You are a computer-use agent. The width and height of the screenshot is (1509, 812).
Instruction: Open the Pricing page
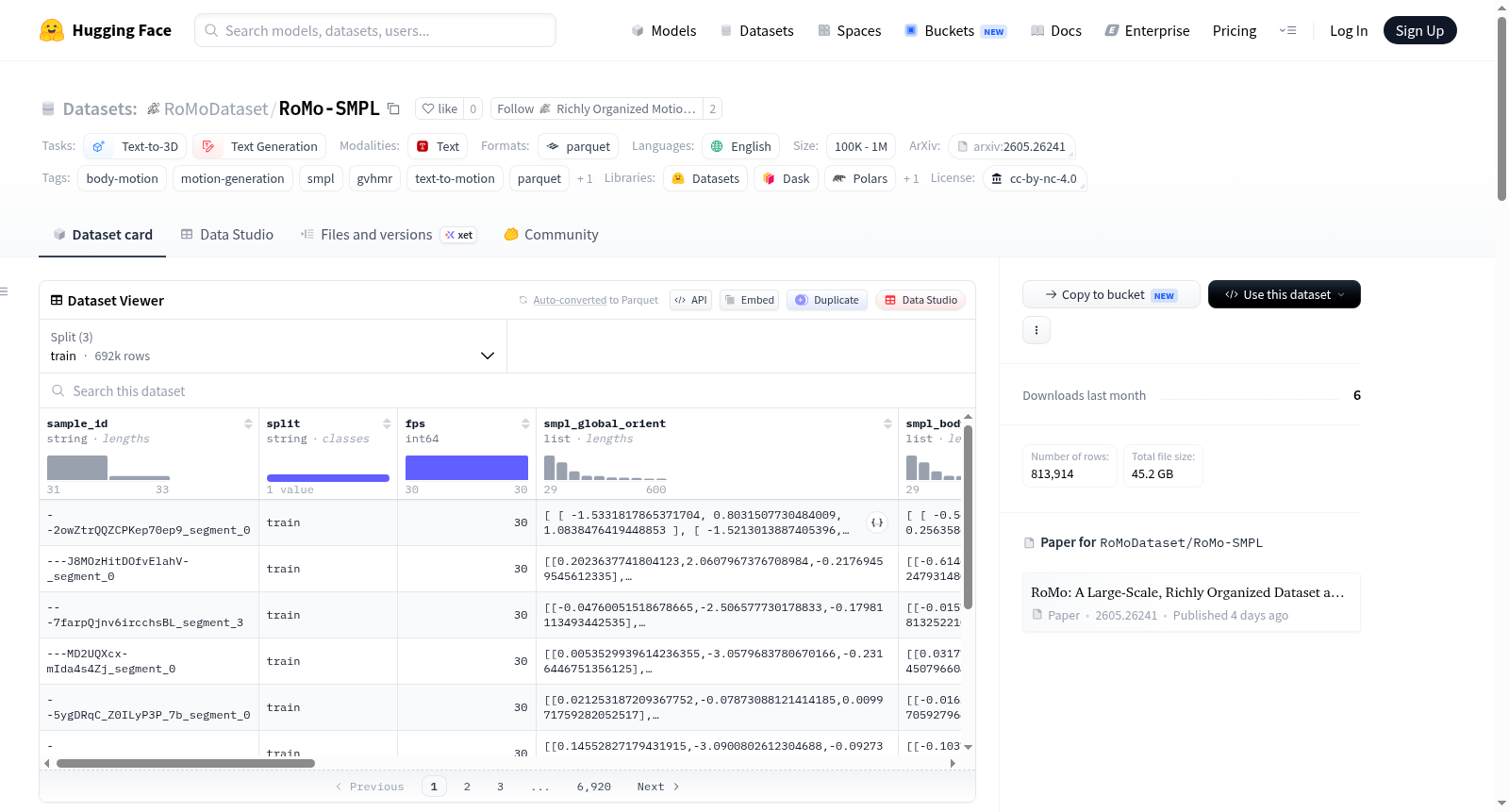[1235, 31]
